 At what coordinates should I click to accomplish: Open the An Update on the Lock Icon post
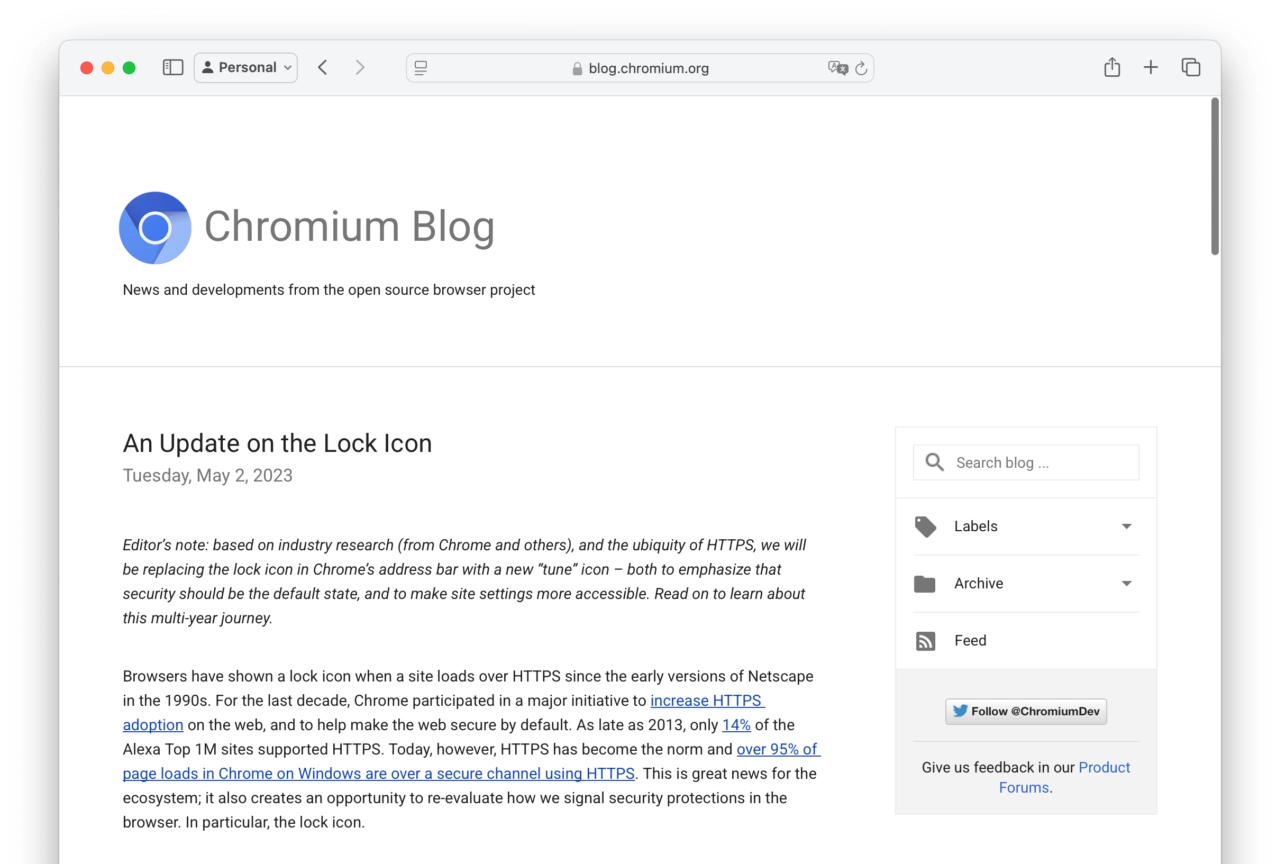[x=277, y=443]
